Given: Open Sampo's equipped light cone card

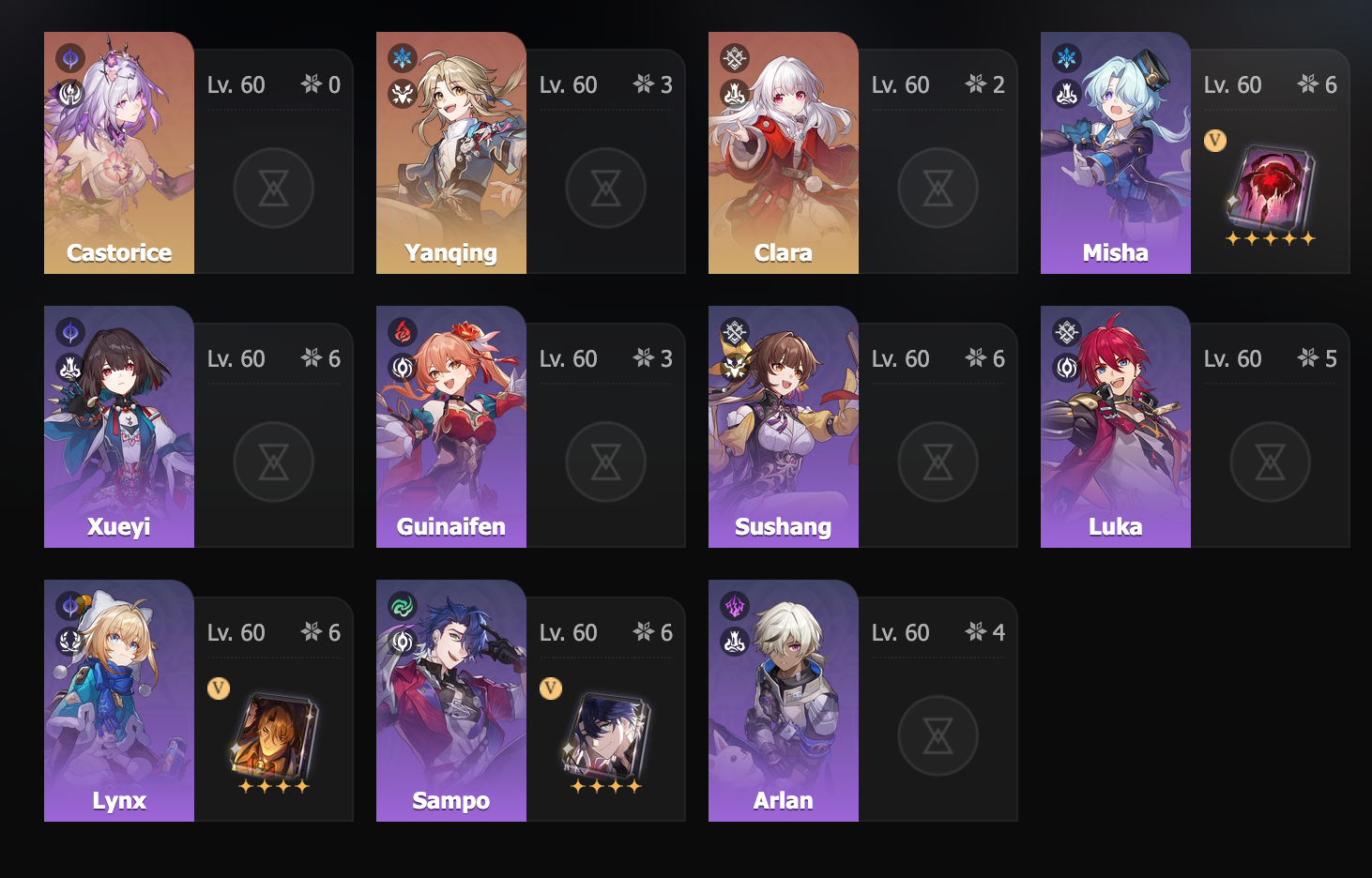Looking at the screenshot, I should 606,742.
